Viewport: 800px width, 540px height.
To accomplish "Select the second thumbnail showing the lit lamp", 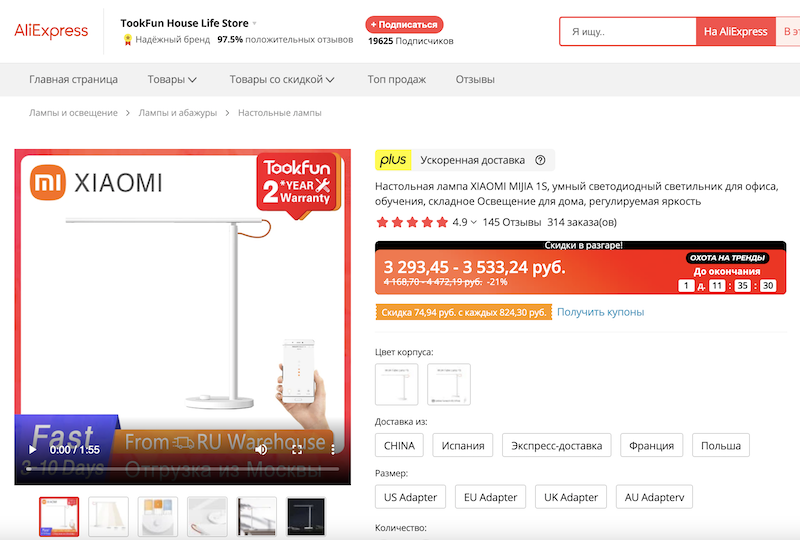I will pyautogui.click(x=108, y=517).
